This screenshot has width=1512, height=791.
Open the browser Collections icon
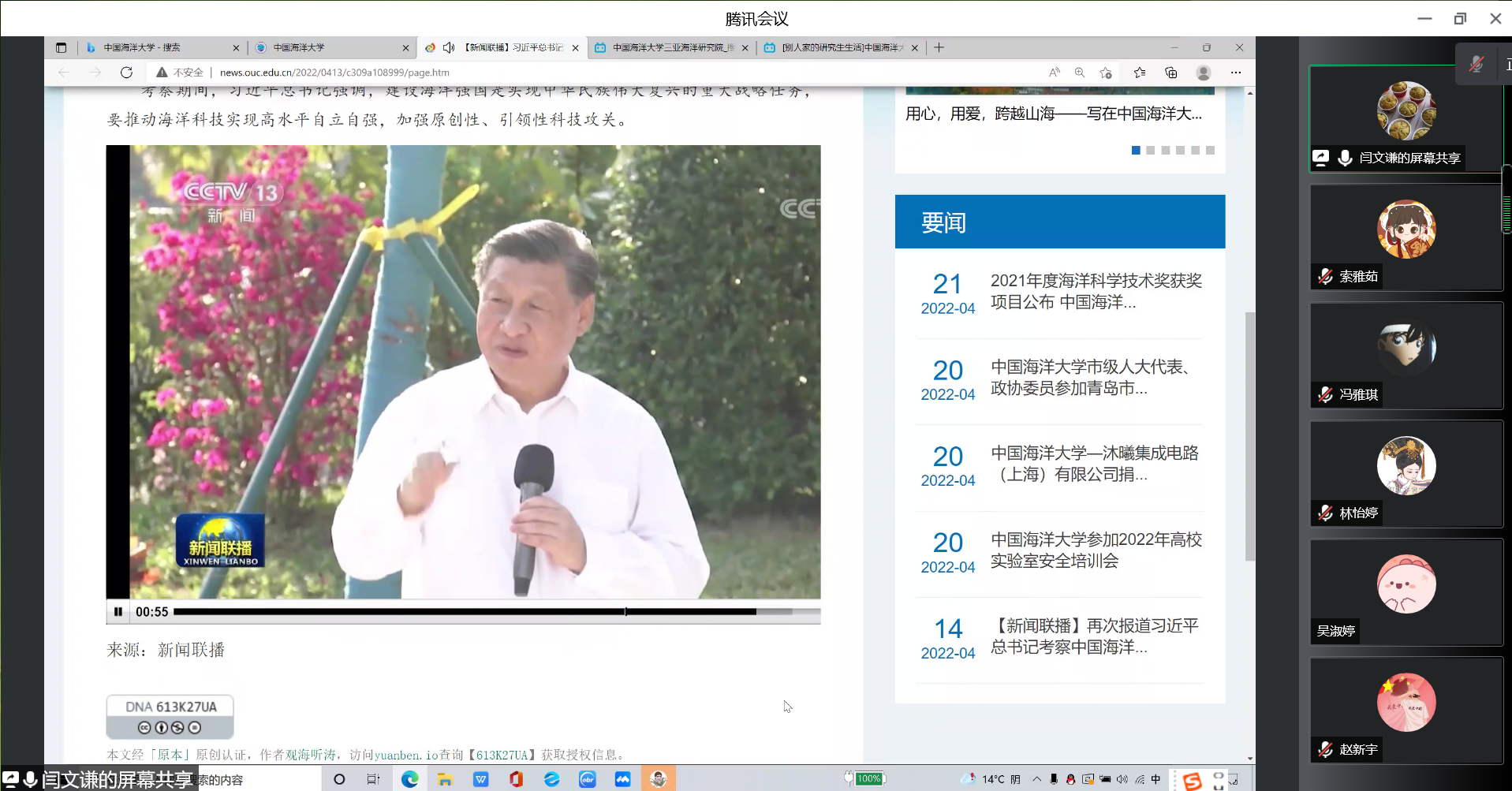(1171, 73)
